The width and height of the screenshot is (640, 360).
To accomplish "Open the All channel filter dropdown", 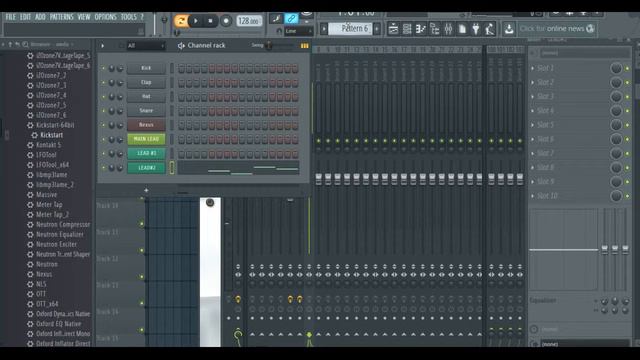I will coord(145,46).
